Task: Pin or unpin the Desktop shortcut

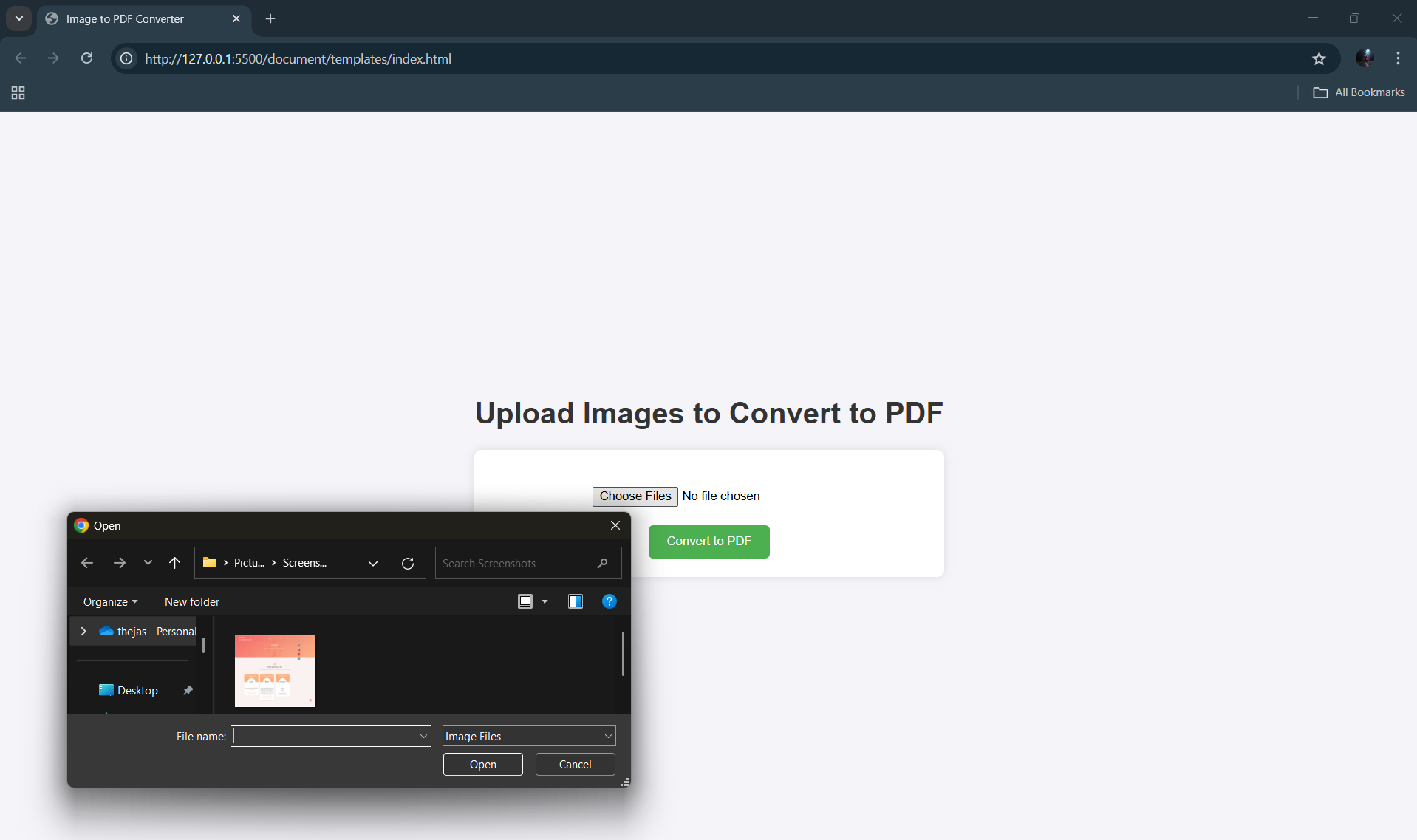Action: 188,689
